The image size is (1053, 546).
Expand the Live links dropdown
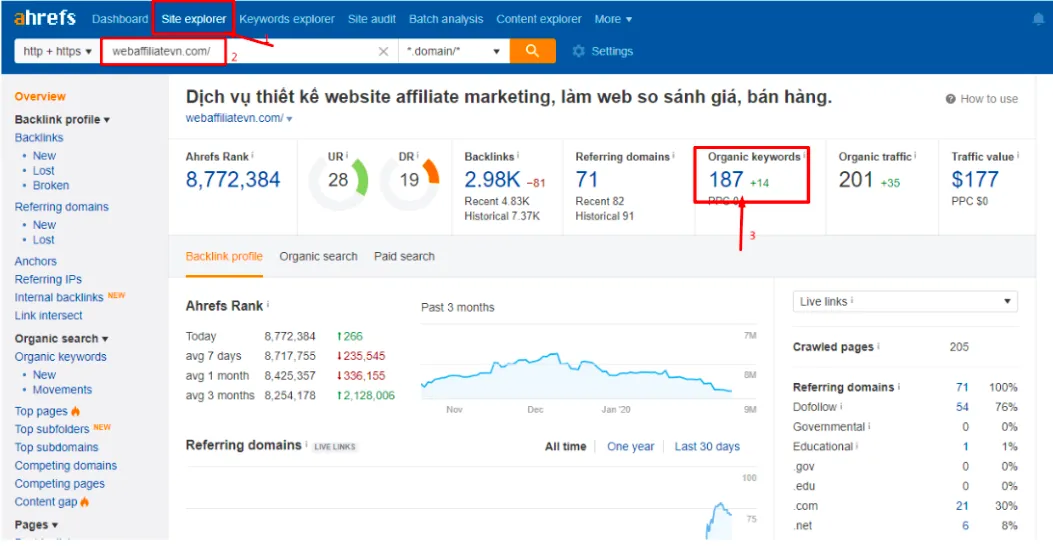point(904,301)
